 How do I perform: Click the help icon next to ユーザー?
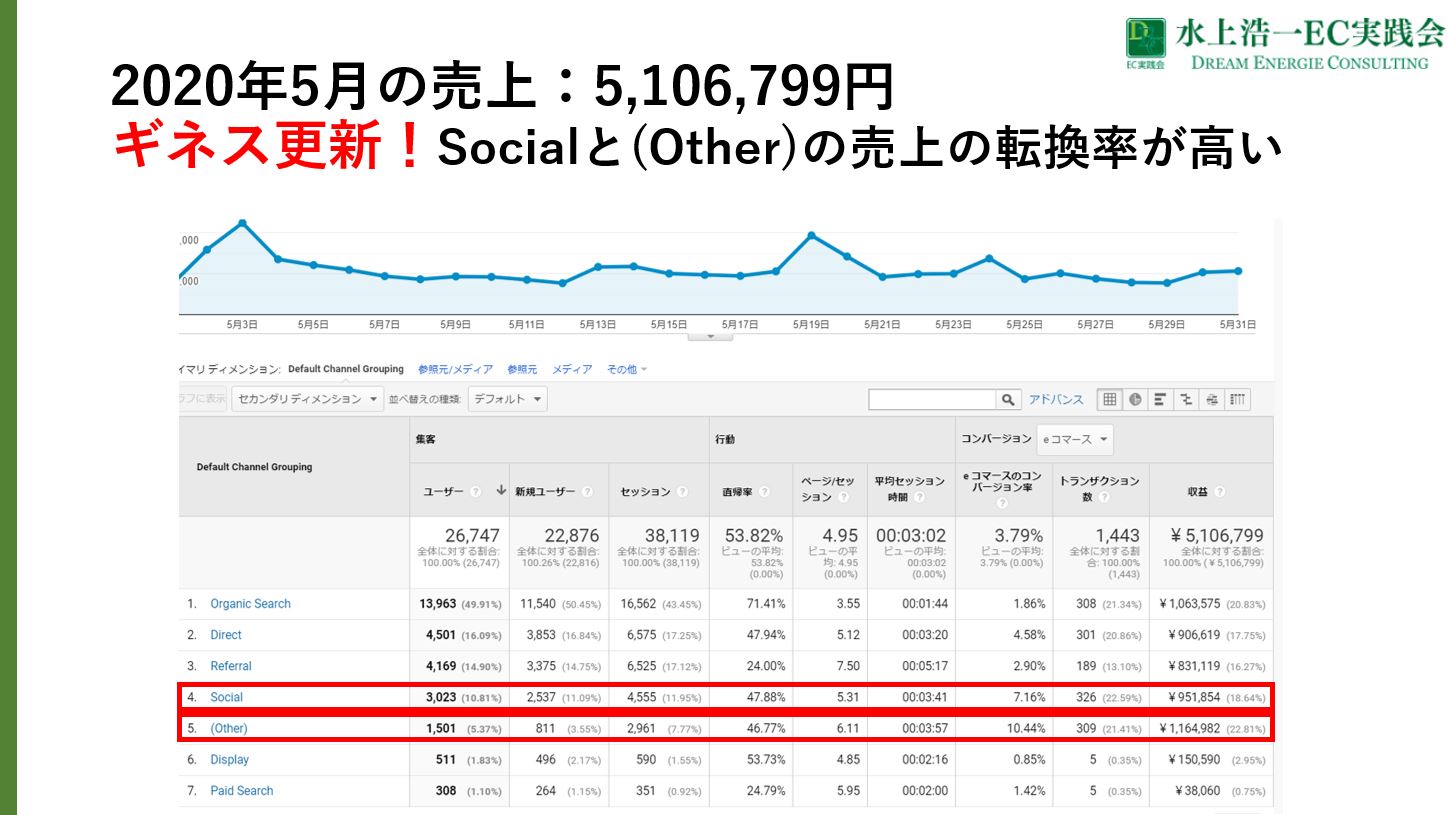tap(476, 492)
